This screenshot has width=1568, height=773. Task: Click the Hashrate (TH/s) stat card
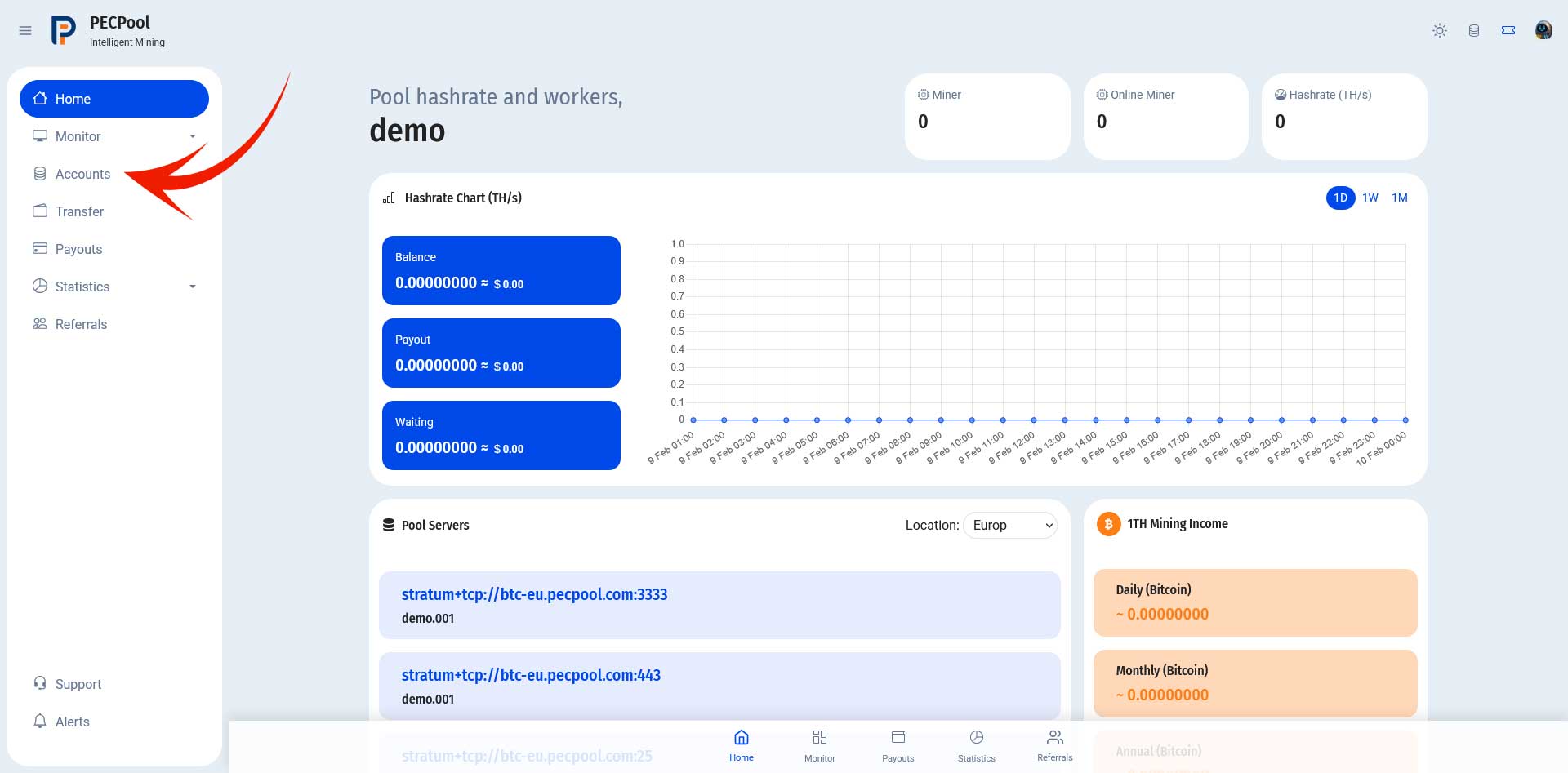(1344, 117)
